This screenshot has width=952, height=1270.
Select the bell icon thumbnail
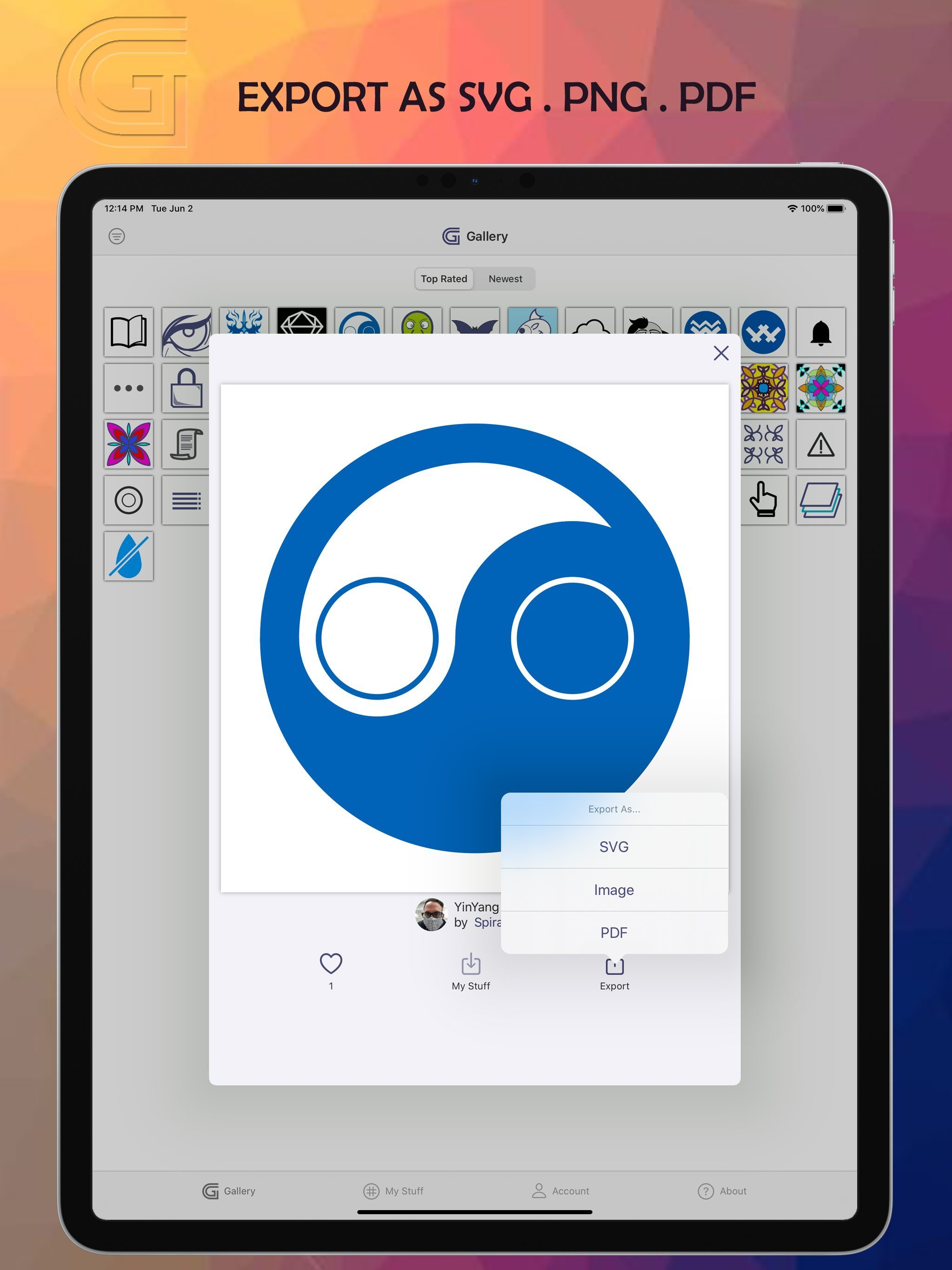820,332
